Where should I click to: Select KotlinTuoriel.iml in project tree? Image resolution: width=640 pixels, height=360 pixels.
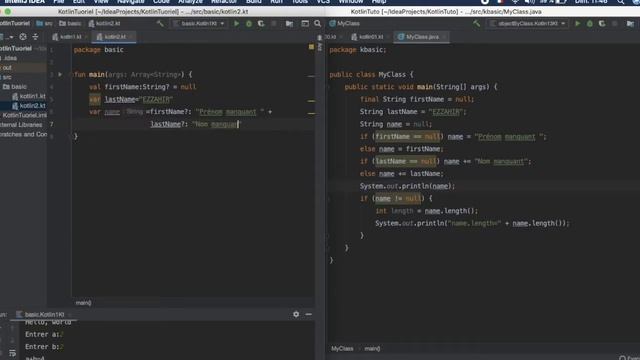[24, 115]
